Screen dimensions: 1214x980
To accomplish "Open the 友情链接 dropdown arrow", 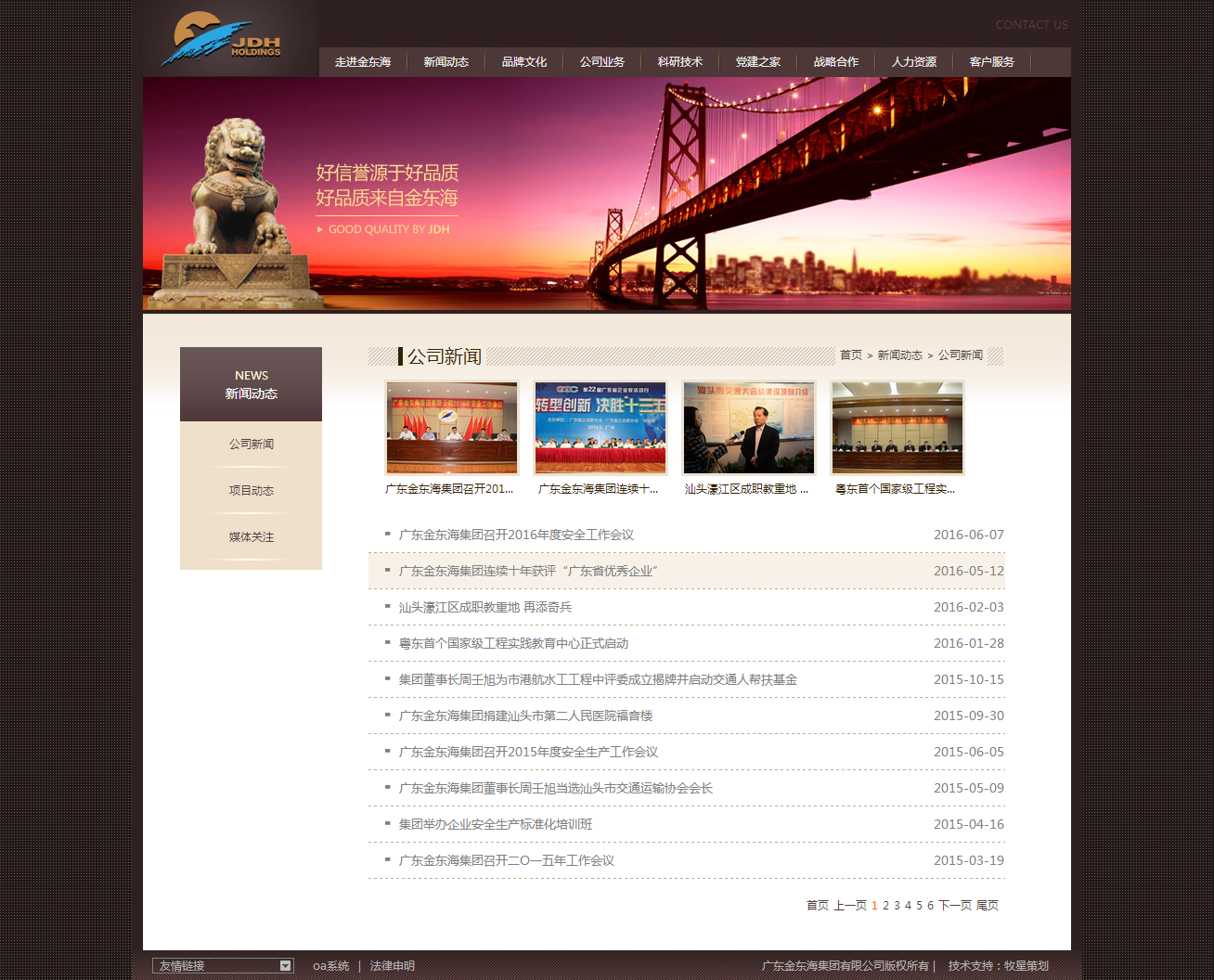I will click(285, 966).
